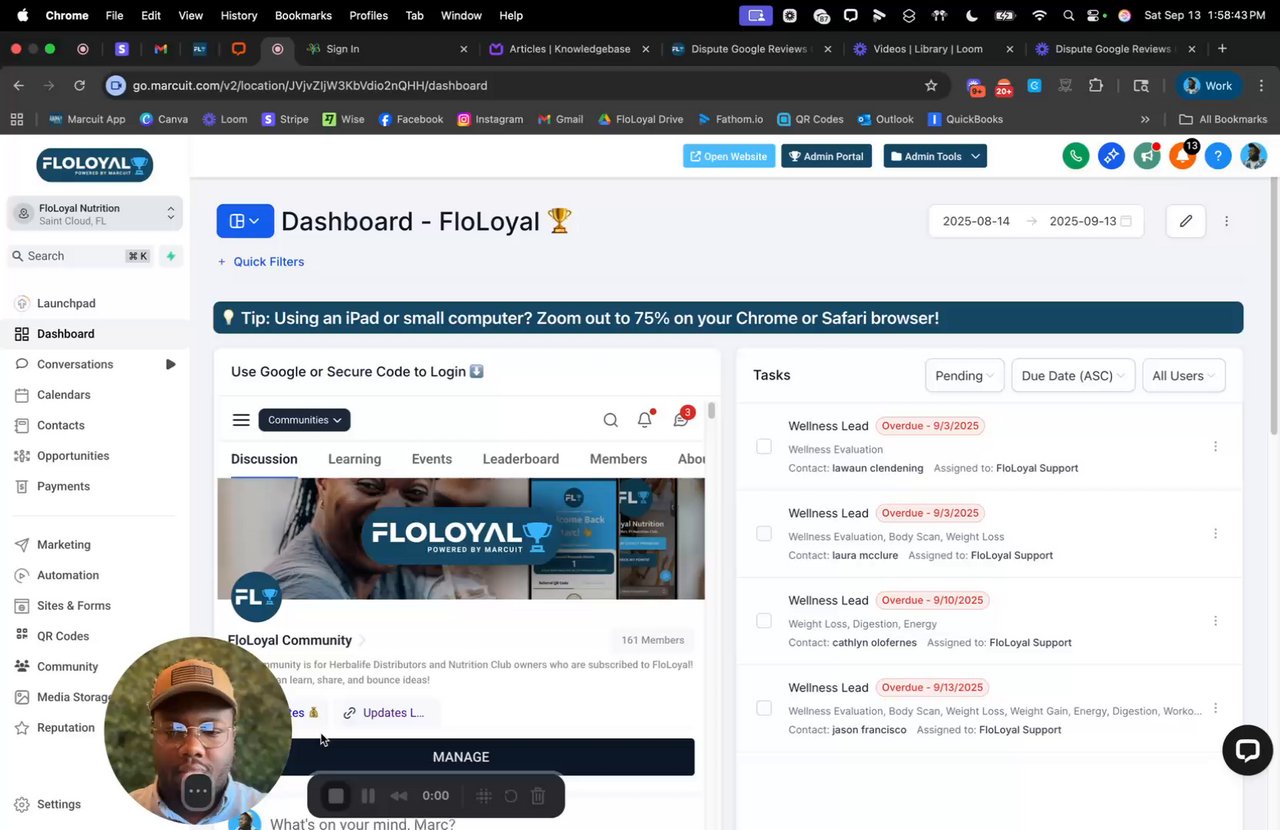Open the community hamburger menu icon

pyautogui.click(x=241, y=420)
